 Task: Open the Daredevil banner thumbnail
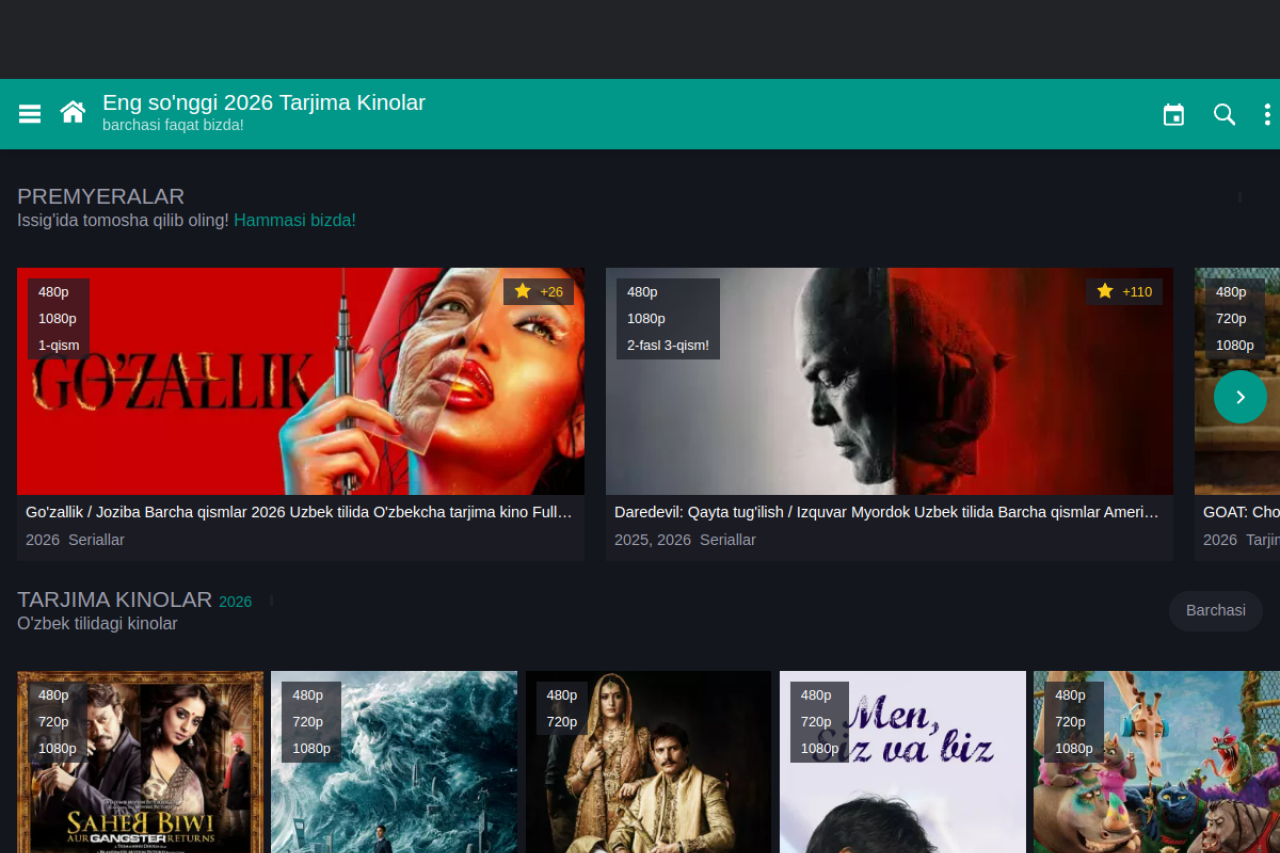[890, 381]
